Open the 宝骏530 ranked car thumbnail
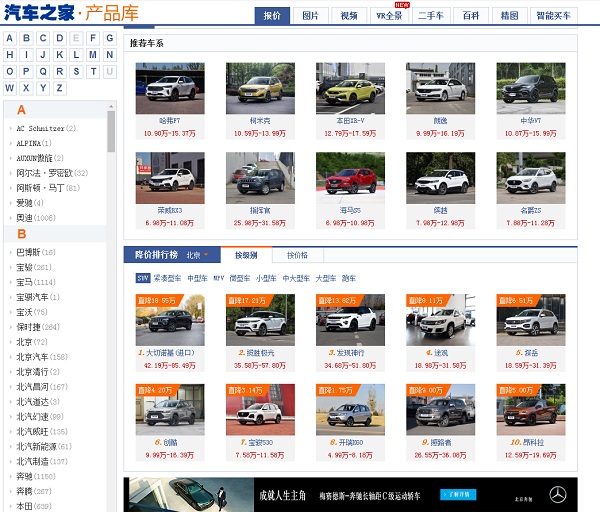Viewport: 600px width, 512px height. pos(260,410)
